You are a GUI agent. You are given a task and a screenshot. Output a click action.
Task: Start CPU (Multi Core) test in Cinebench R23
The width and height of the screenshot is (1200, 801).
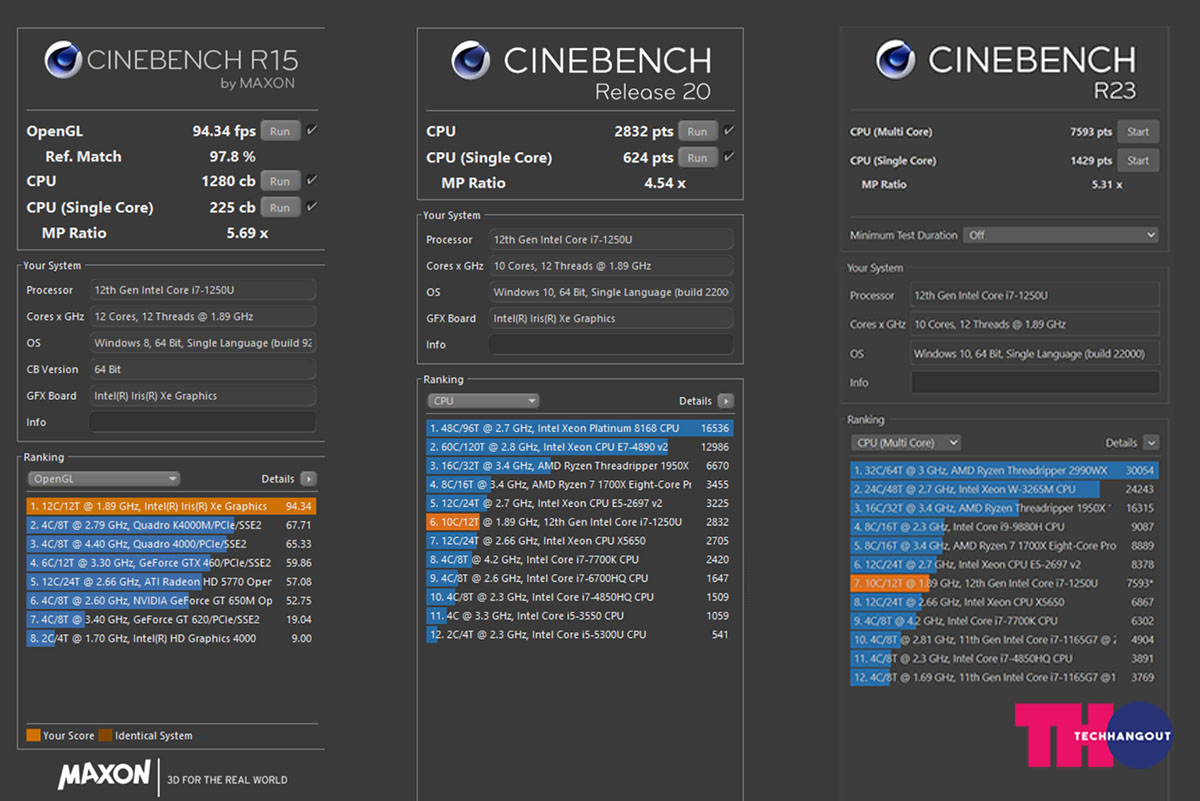point(1138,132)
